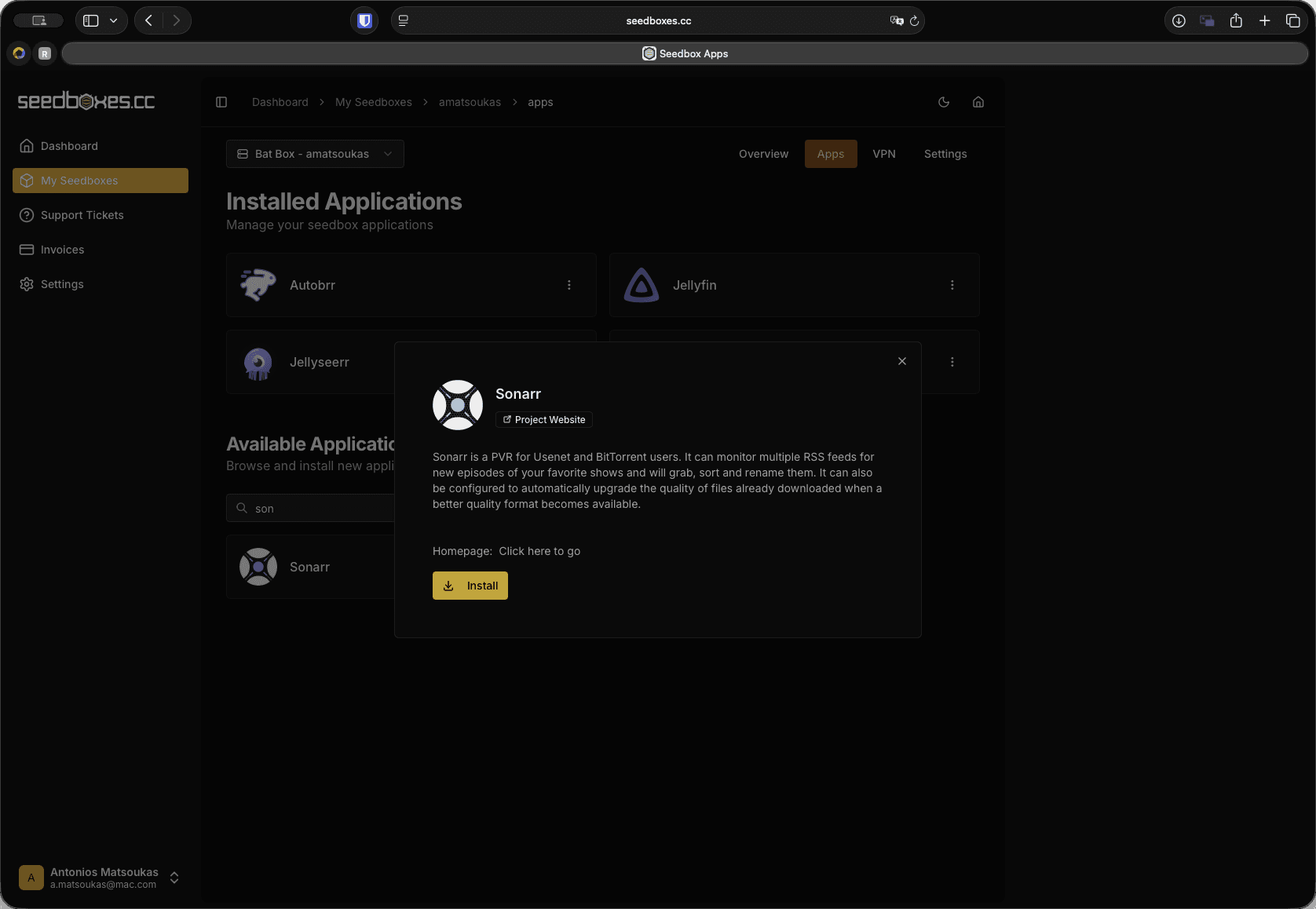Click the Jellyfin triangle icon
Screen dimensions: 1316x909
642,285
